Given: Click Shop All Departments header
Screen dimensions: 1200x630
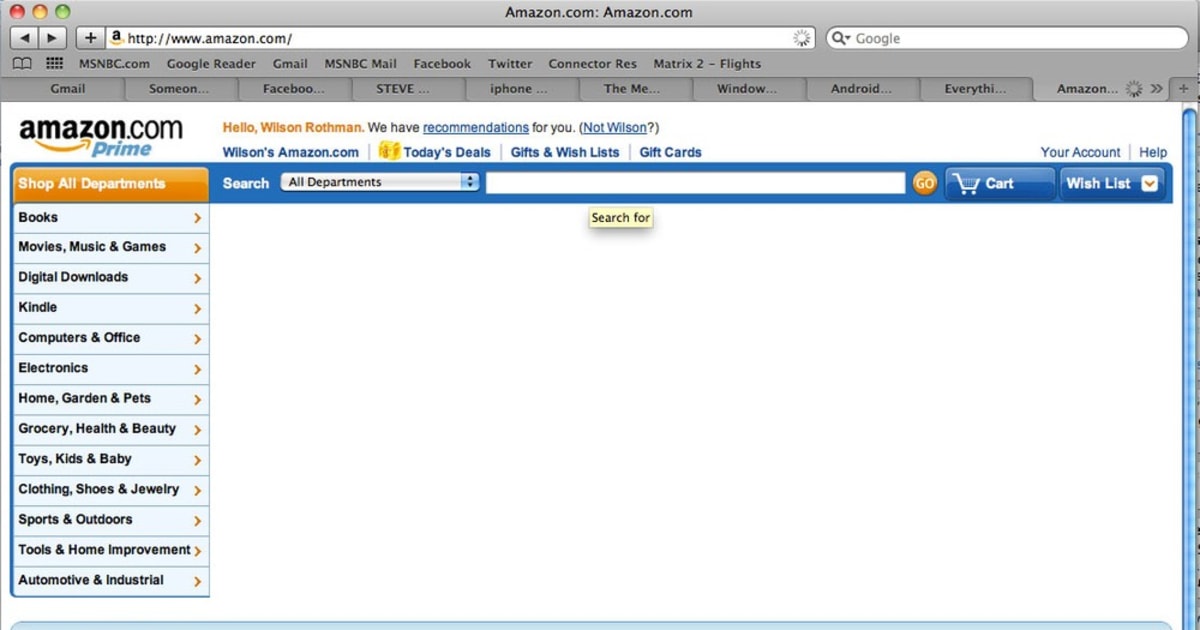Looking at the screenshot, I should coord(110,184).
